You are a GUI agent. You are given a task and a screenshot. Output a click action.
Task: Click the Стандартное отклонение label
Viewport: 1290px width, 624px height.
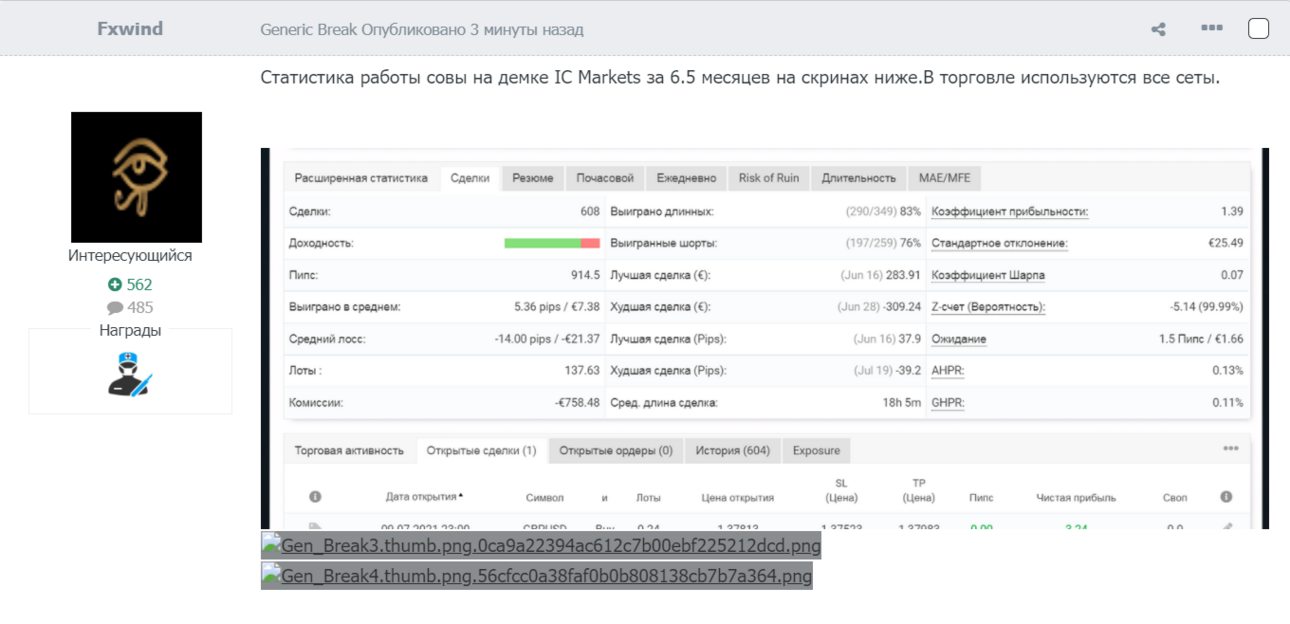tap(999, 243)
